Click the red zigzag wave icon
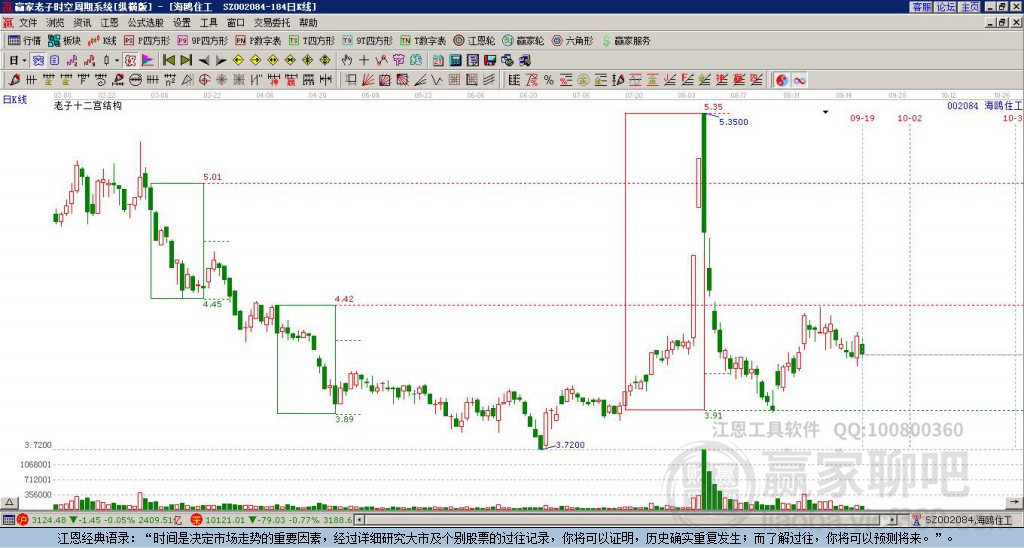1024x548 pixels. pos(381,61)
